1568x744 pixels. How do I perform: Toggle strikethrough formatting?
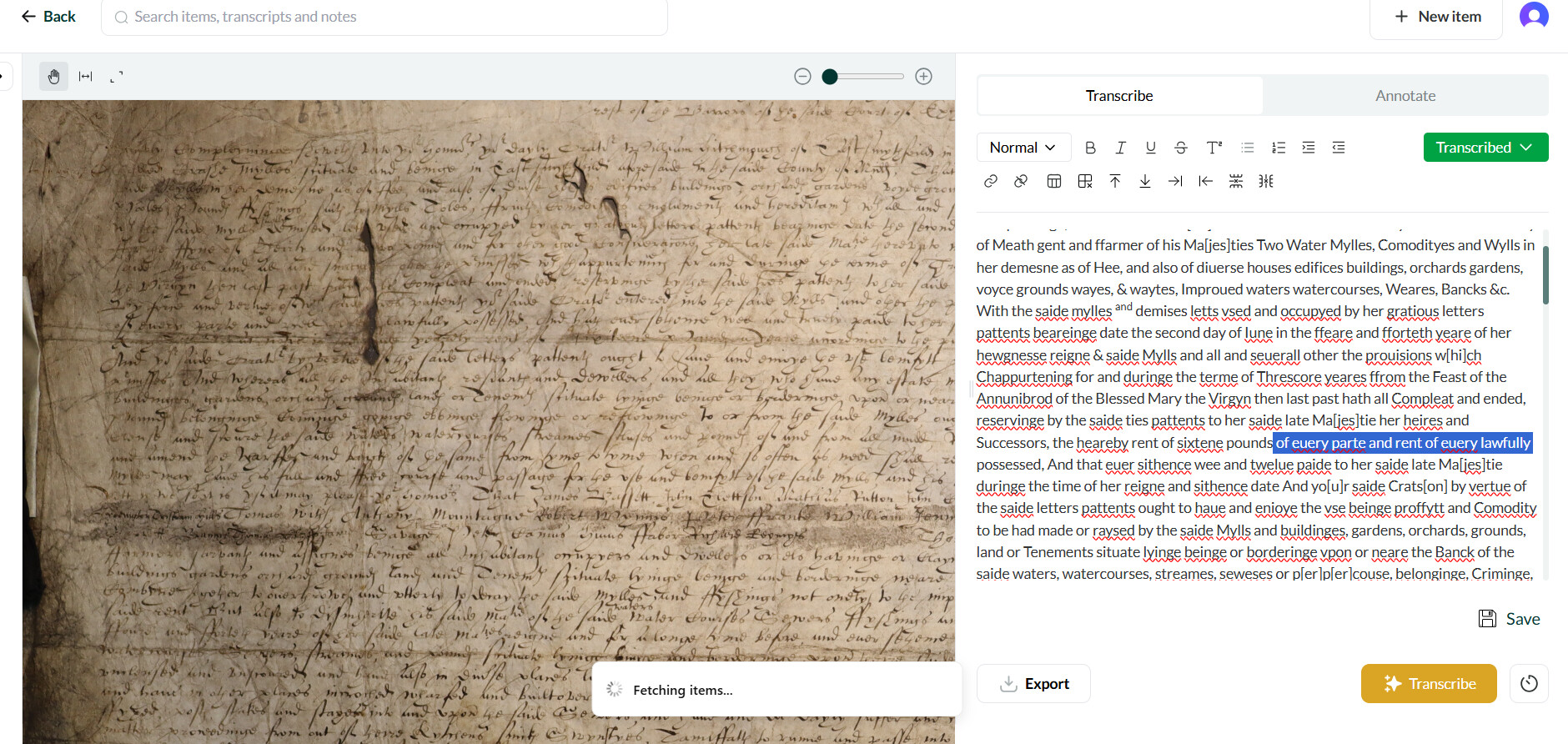click(1181, 148)
